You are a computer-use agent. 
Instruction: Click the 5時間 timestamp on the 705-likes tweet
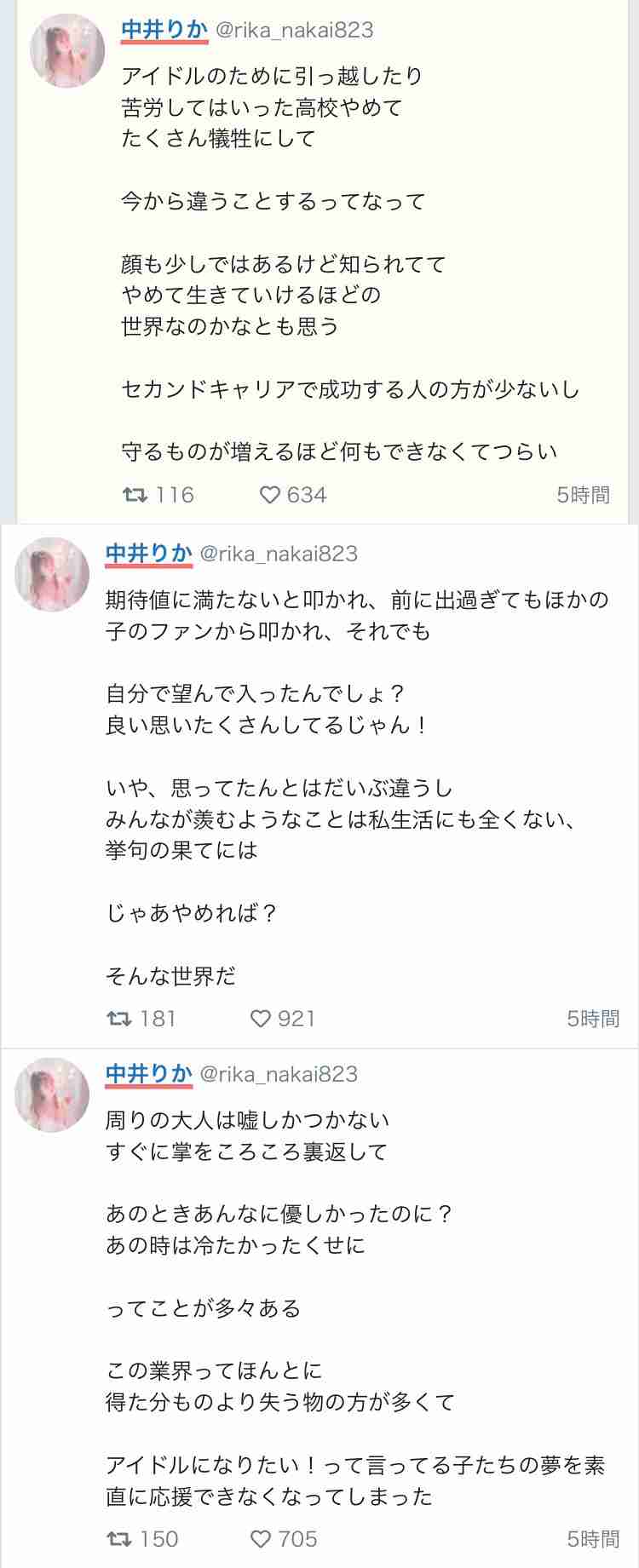click(x=593, y=1538)
